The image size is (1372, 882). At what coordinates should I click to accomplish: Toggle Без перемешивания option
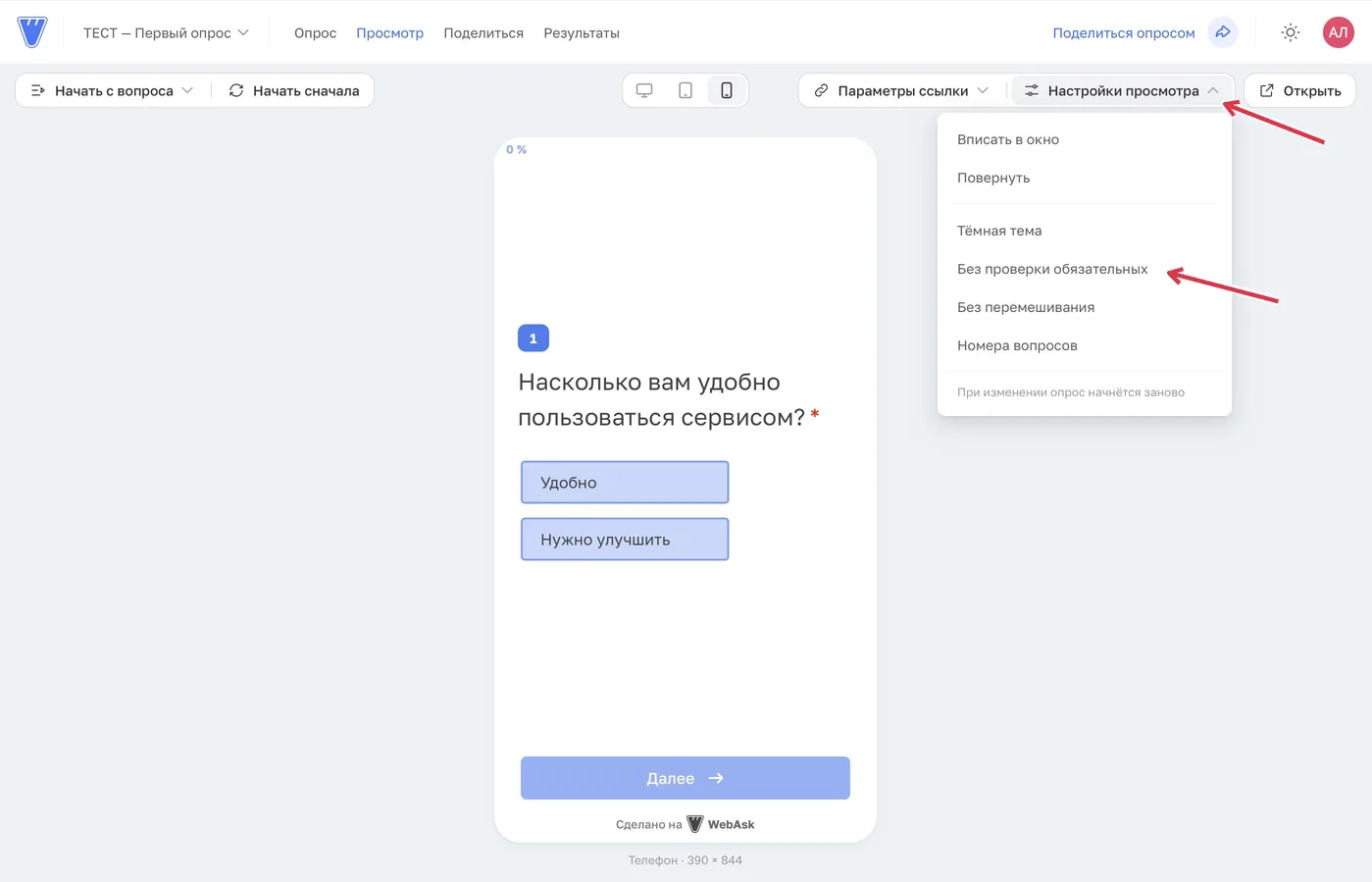(1084, 307)
